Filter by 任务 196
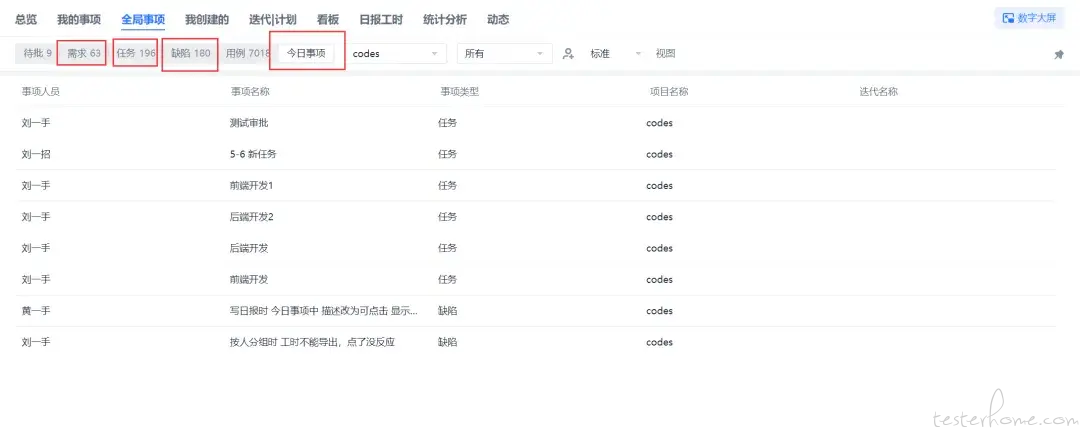Image resolution: width=1080 pixels, height=442 pixels. click(136, 54)
